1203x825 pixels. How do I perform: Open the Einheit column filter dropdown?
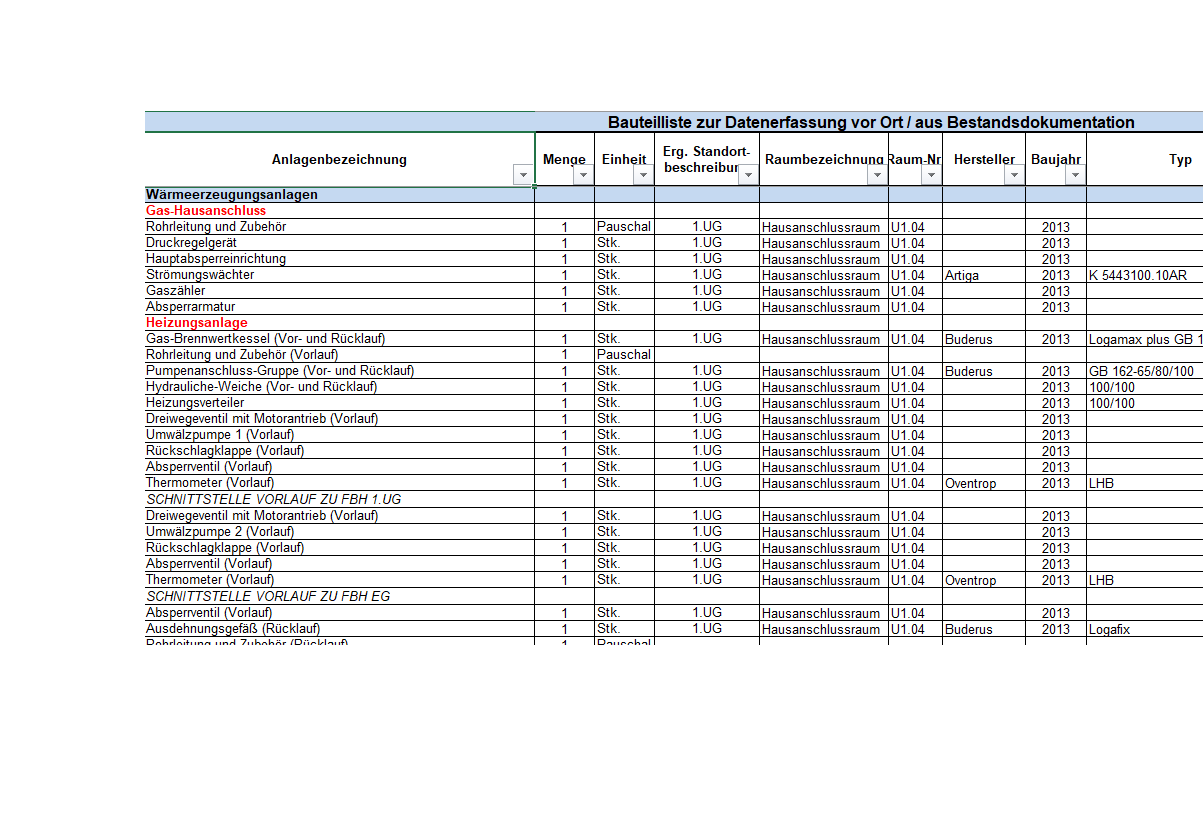643,175
